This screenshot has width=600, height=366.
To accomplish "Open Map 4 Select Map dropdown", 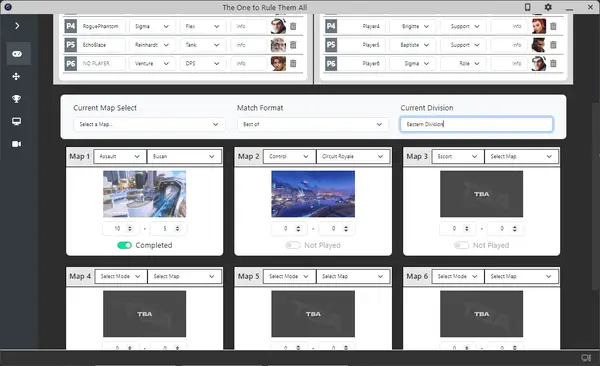I will (184, 276).
